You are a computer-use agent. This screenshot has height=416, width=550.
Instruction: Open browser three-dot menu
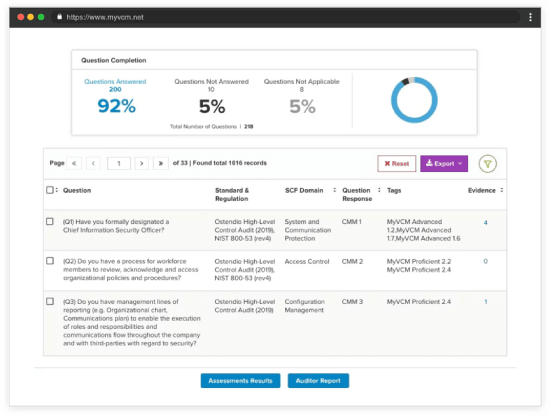pos(530,17)
